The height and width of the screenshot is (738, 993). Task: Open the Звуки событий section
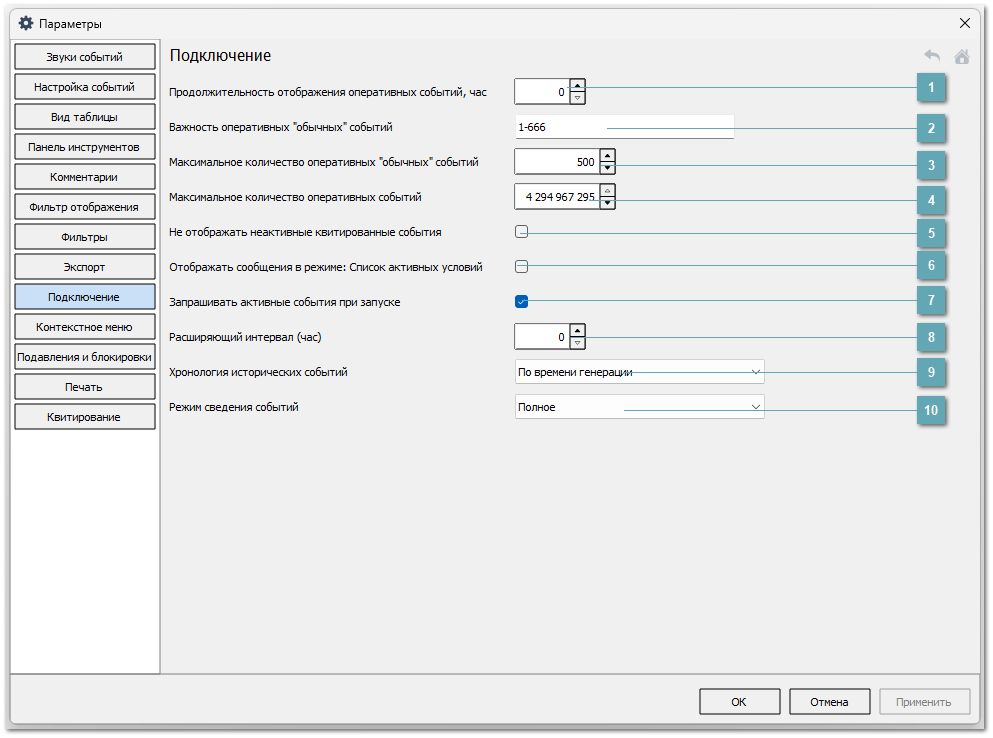pyautogui.click(x=85, y=57)
